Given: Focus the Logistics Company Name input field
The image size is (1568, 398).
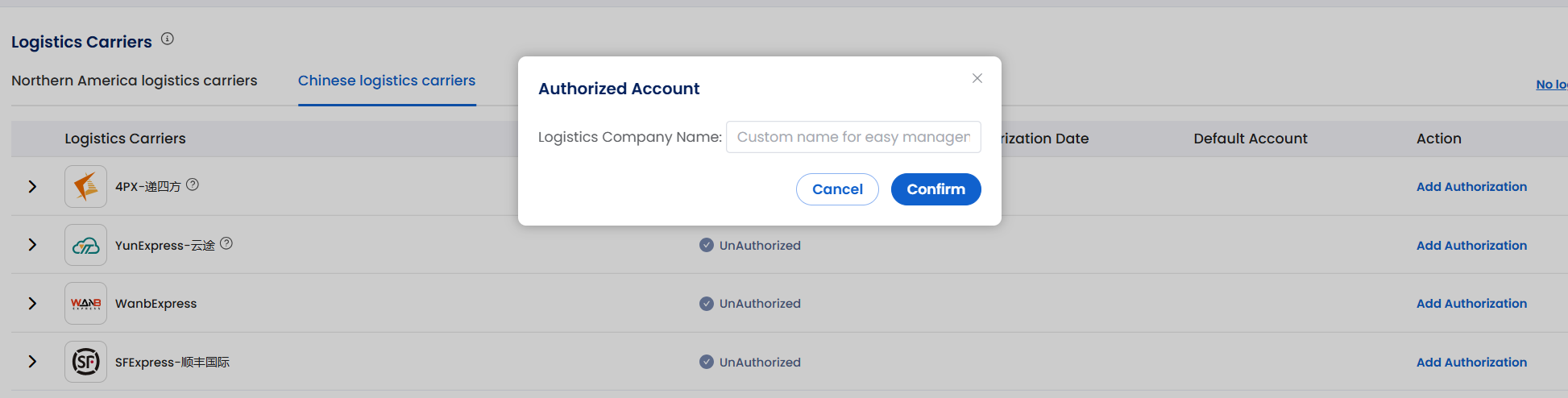Looking at the screenshot, I should pos(853,137).
